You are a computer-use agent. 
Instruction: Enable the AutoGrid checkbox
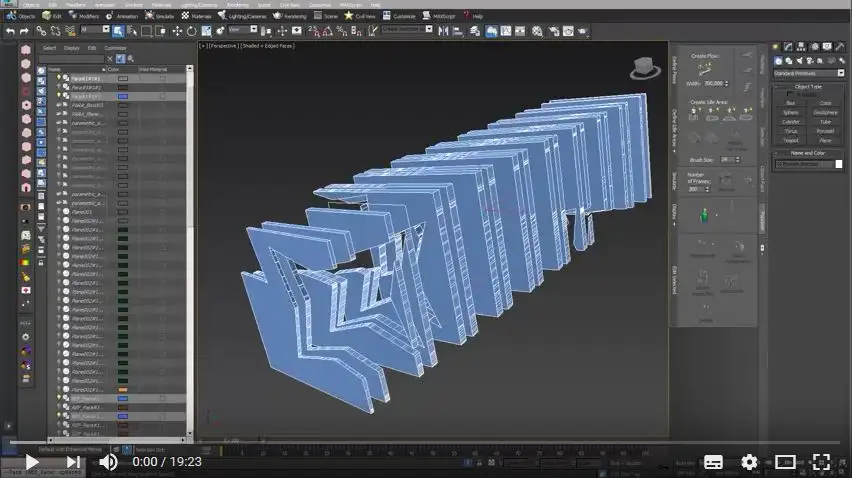790,94
